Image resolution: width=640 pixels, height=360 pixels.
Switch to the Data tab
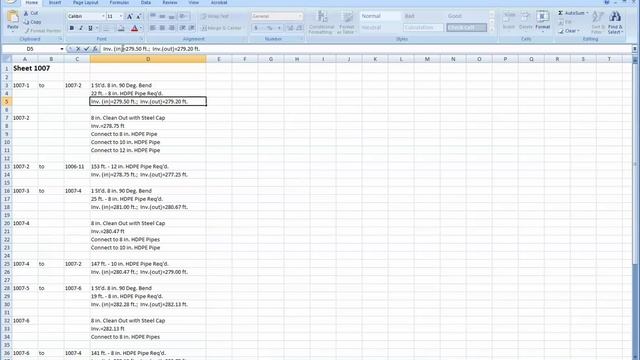pyautogui.click(x=146, y=2)
